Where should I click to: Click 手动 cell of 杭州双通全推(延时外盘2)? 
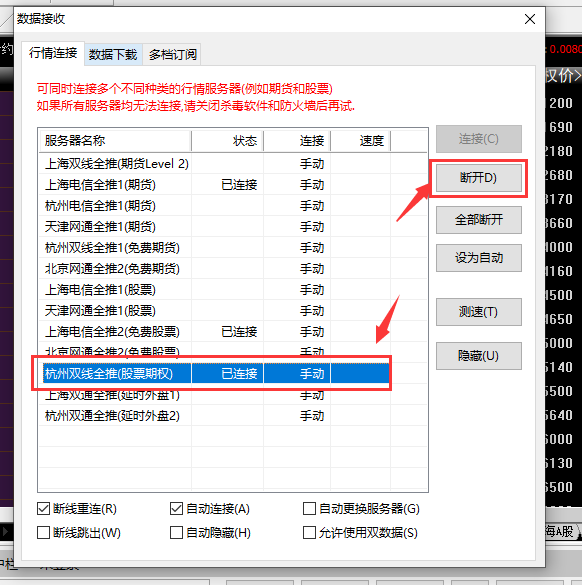pos(312,415)
